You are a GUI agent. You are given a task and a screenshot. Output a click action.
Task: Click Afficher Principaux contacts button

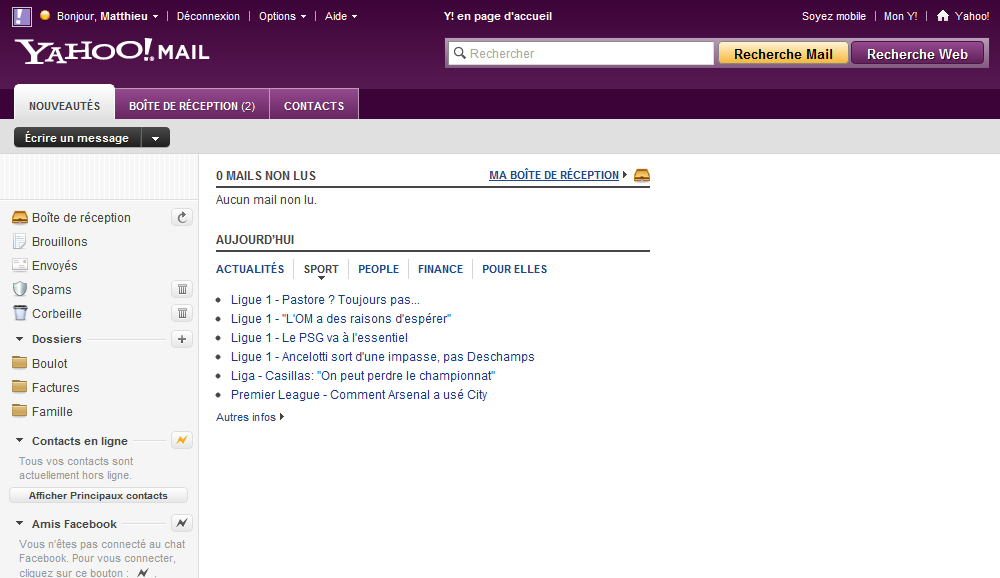coord(98,496)
